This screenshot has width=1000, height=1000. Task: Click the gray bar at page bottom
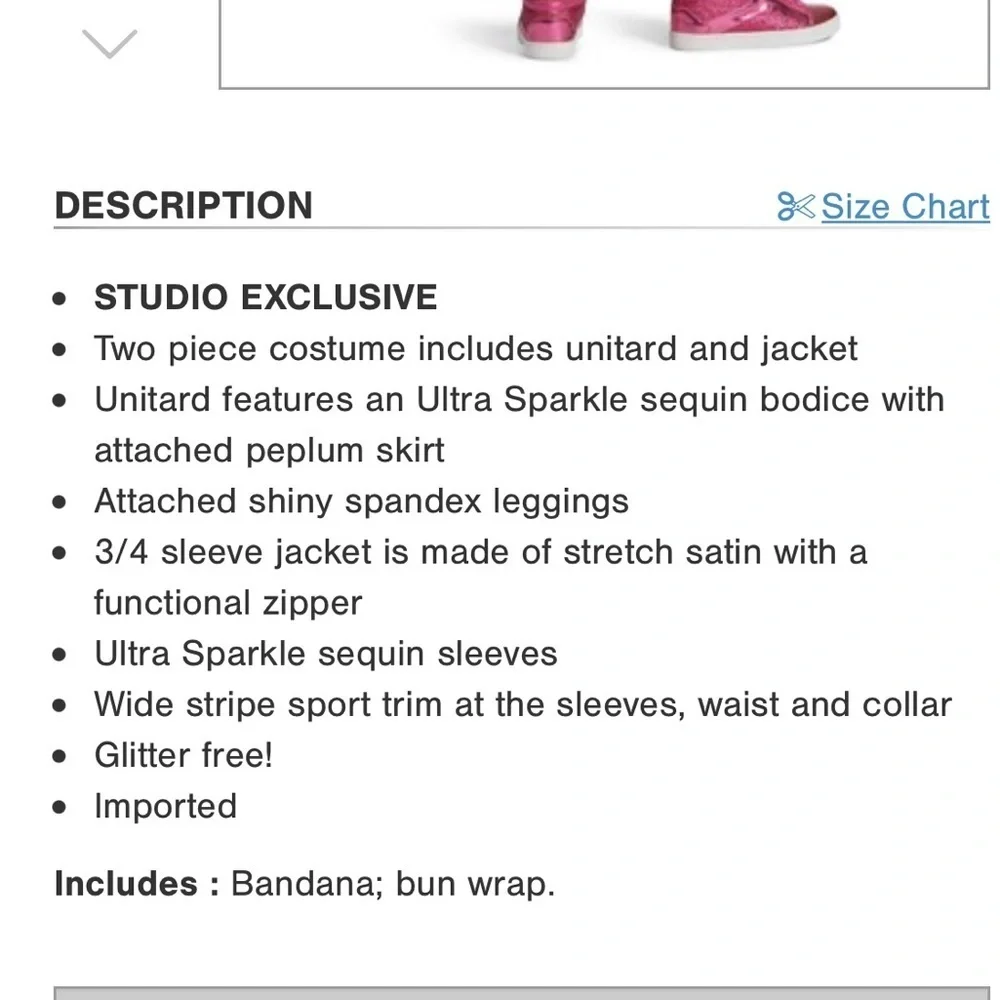point(522,994)
